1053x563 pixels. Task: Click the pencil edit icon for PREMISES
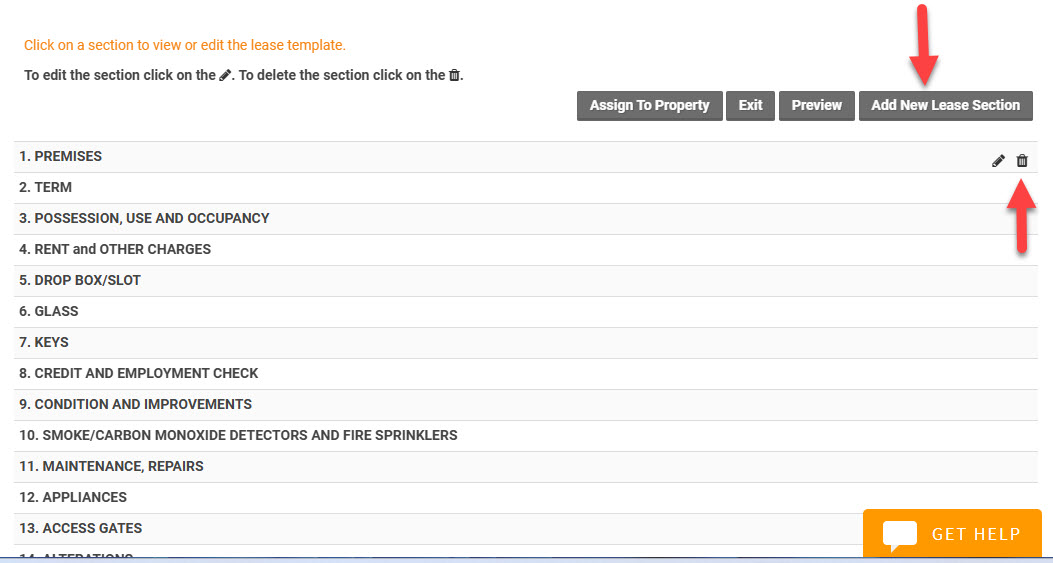click(x=998, y=161)
